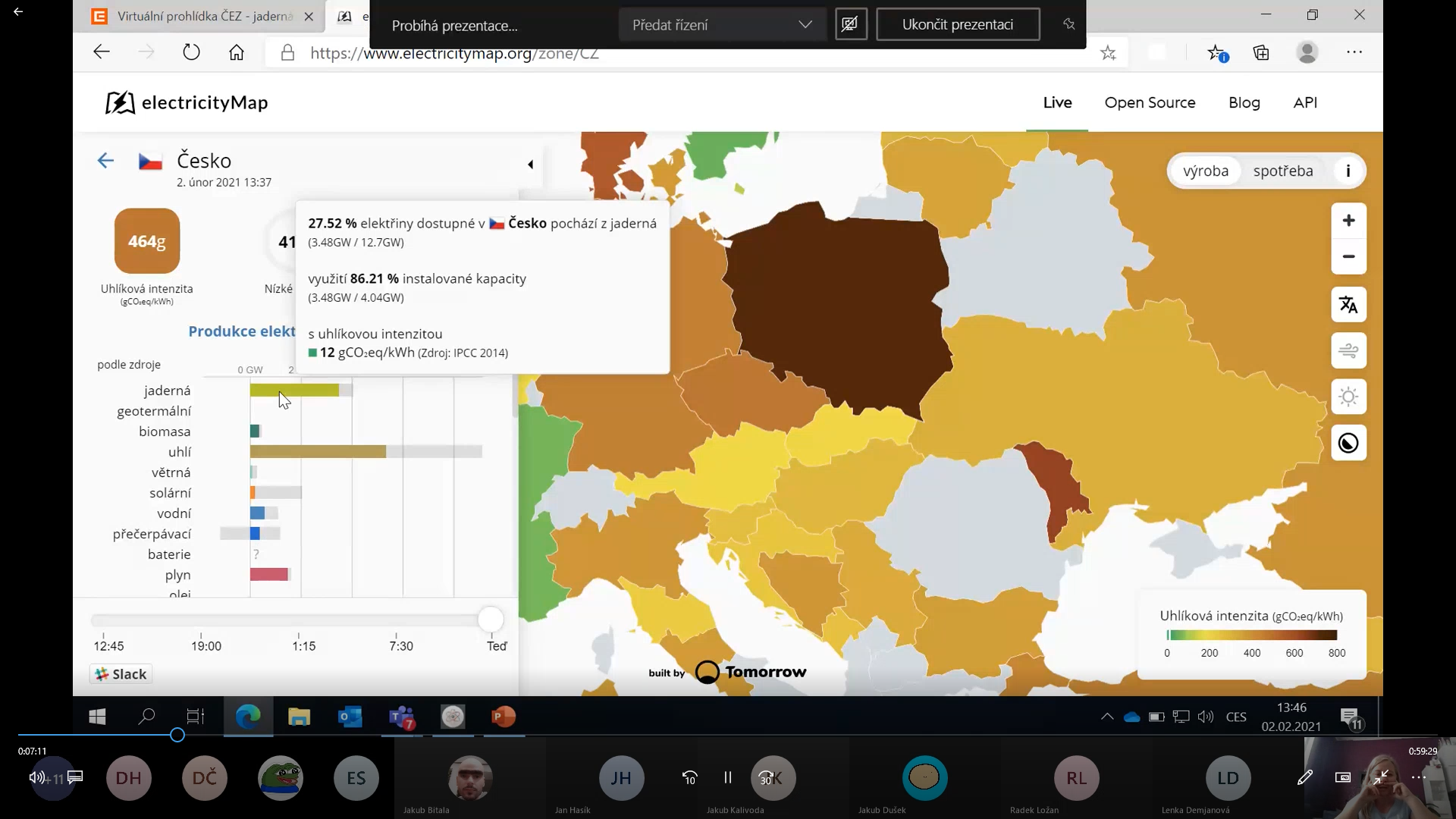Viewport: 1456px width, 819px height.
Task: Click the address bar URL
Action: click(x=454, y=54)
